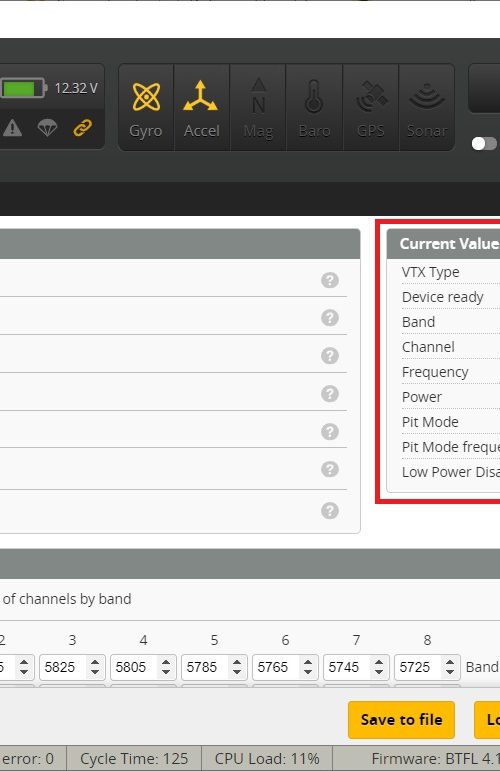
Task: Toggle the switch below the top-right box
Action: click(484, 143)
